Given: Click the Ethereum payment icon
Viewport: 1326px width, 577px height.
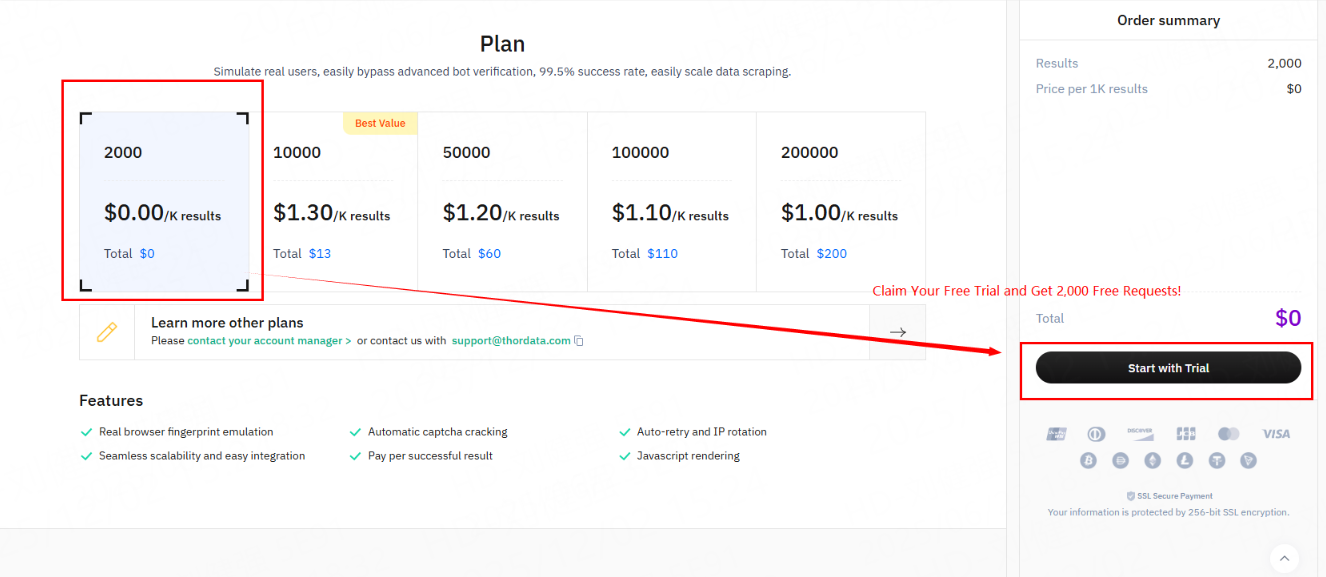Looking at the screenshot, I should [1153, 461].
